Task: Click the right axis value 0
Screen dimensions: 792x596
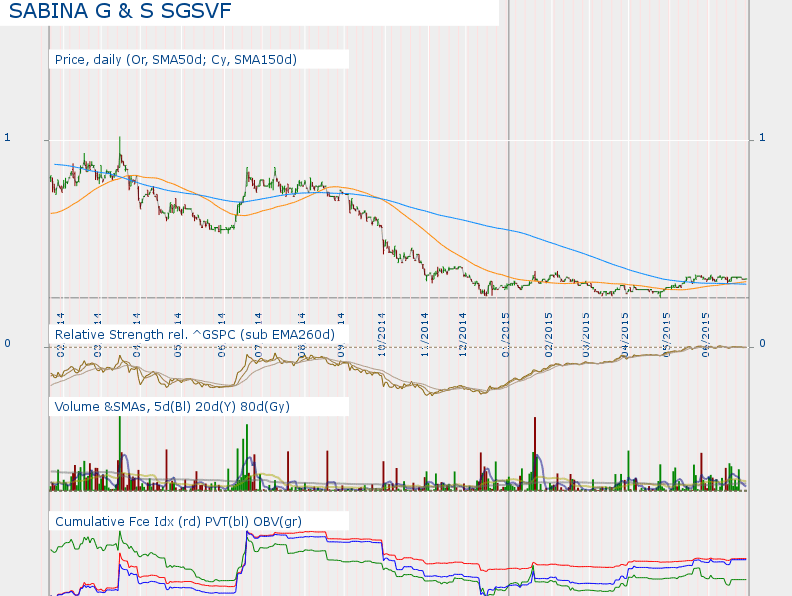Action: (x=762, y=343)
